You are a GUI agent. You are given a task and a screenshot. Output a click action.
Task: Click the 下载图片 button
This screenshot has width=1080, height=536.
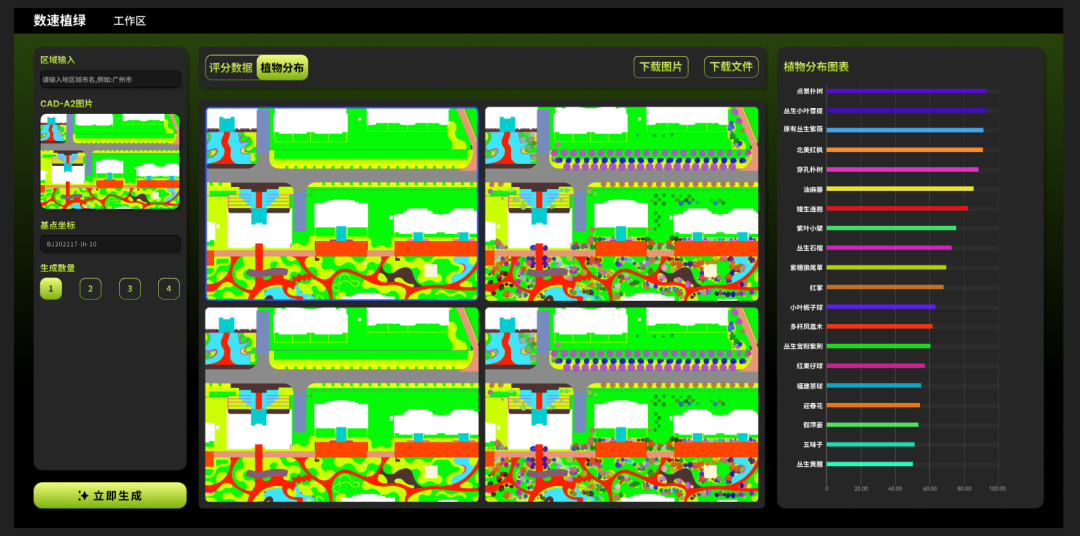tap(661, 67)
